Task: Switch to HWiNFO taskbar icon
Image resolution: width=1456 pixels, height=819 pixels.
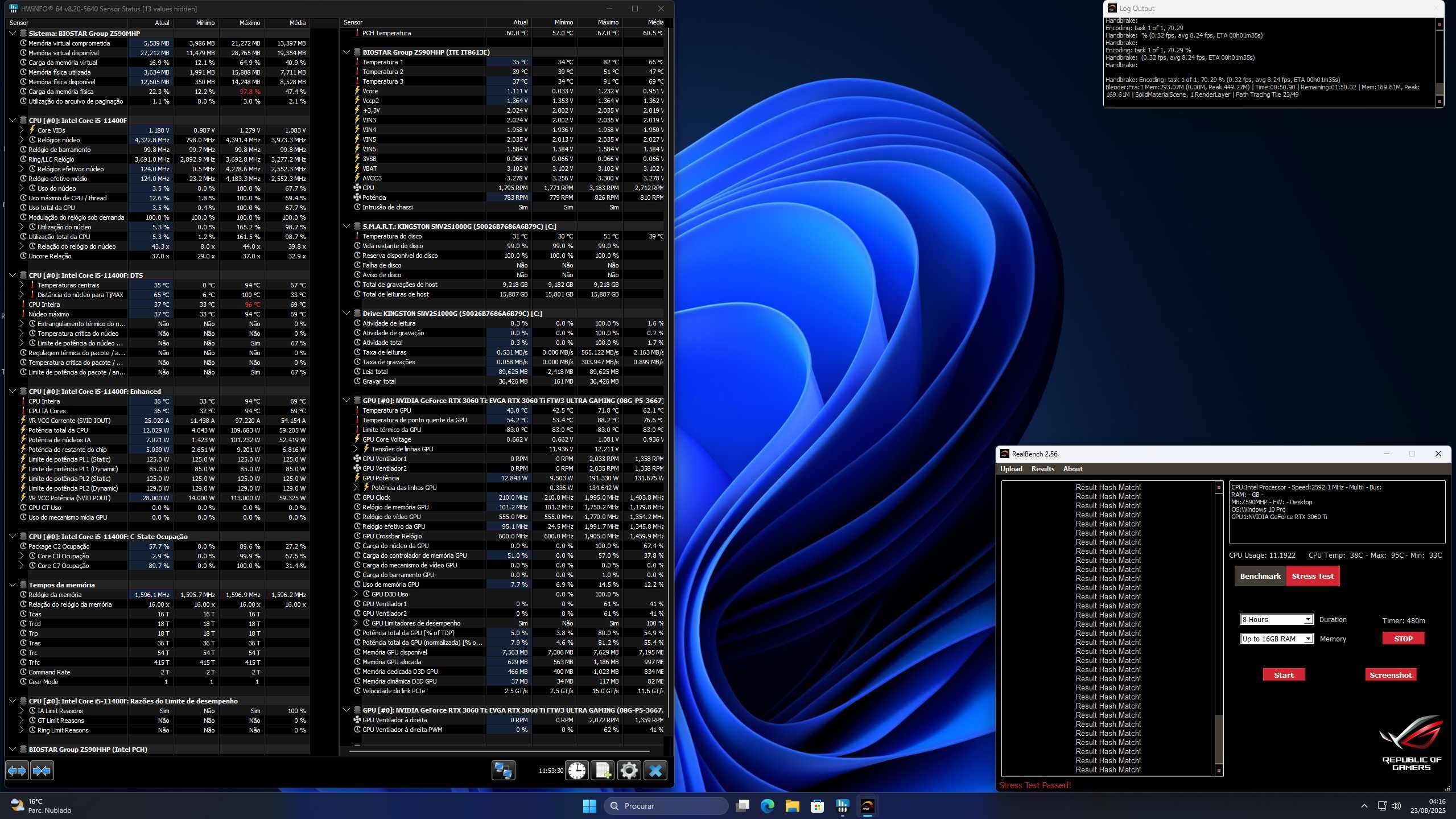Action: coord(842,806)
